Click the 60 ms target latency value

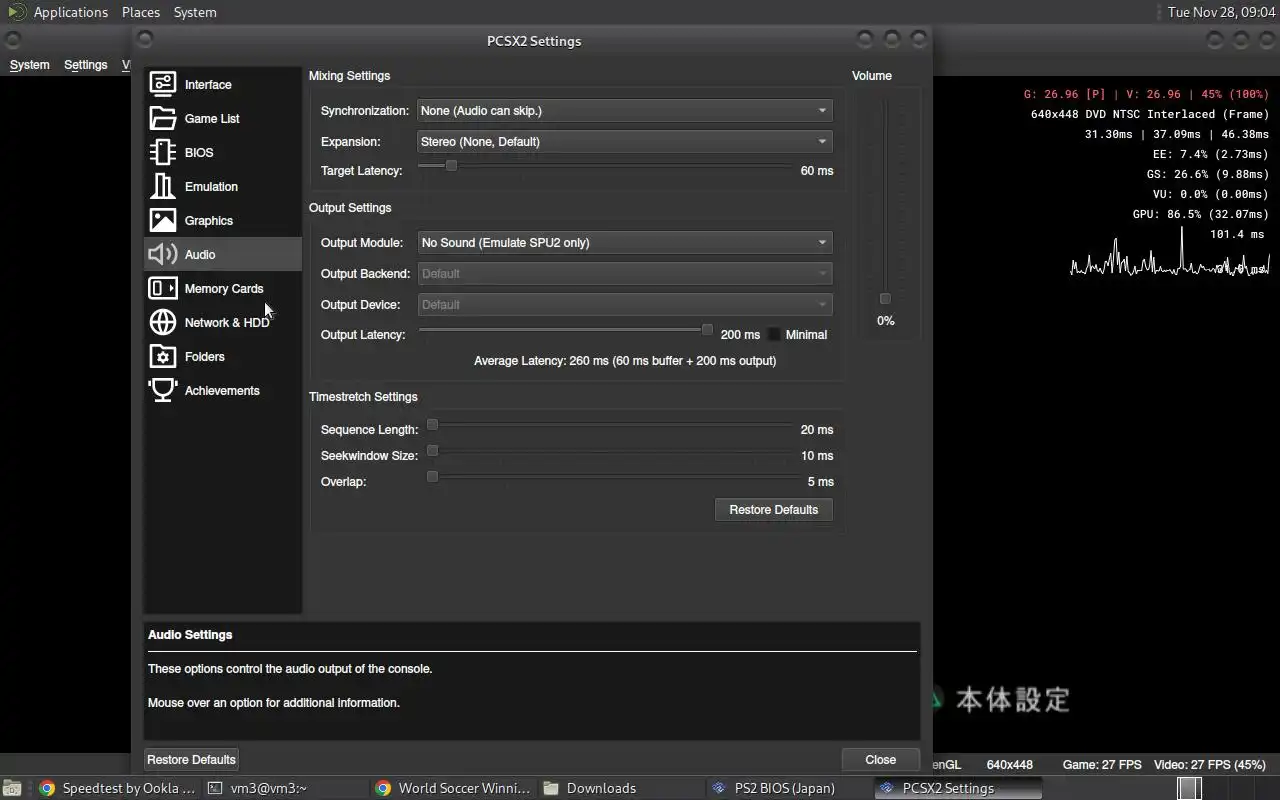[x=817, y=171]
